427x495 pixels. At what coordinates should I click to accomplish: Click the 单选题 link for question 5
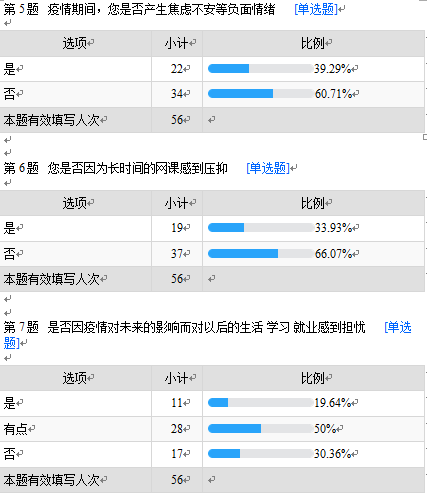point(316,9)
